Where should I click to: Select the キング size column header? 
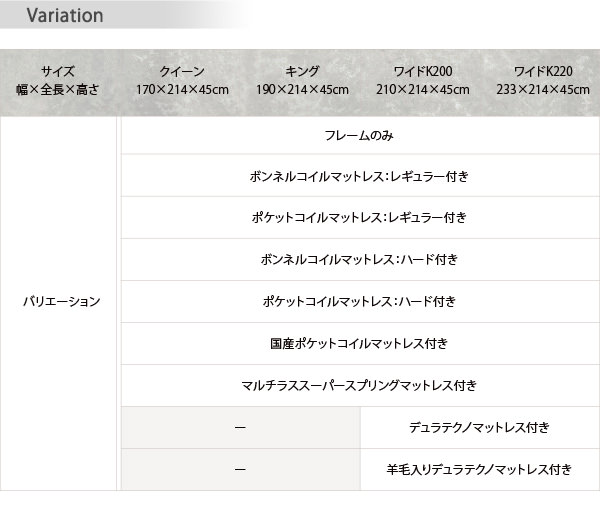(x=302, y=81)
